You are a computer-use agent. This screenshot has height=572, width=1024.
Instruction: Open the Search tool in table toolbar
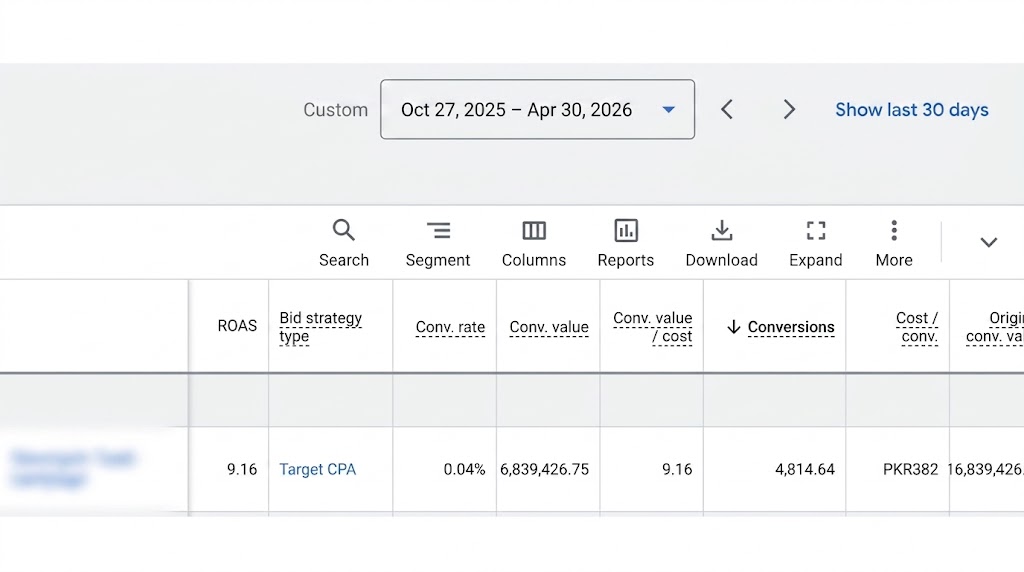[344, 244]
